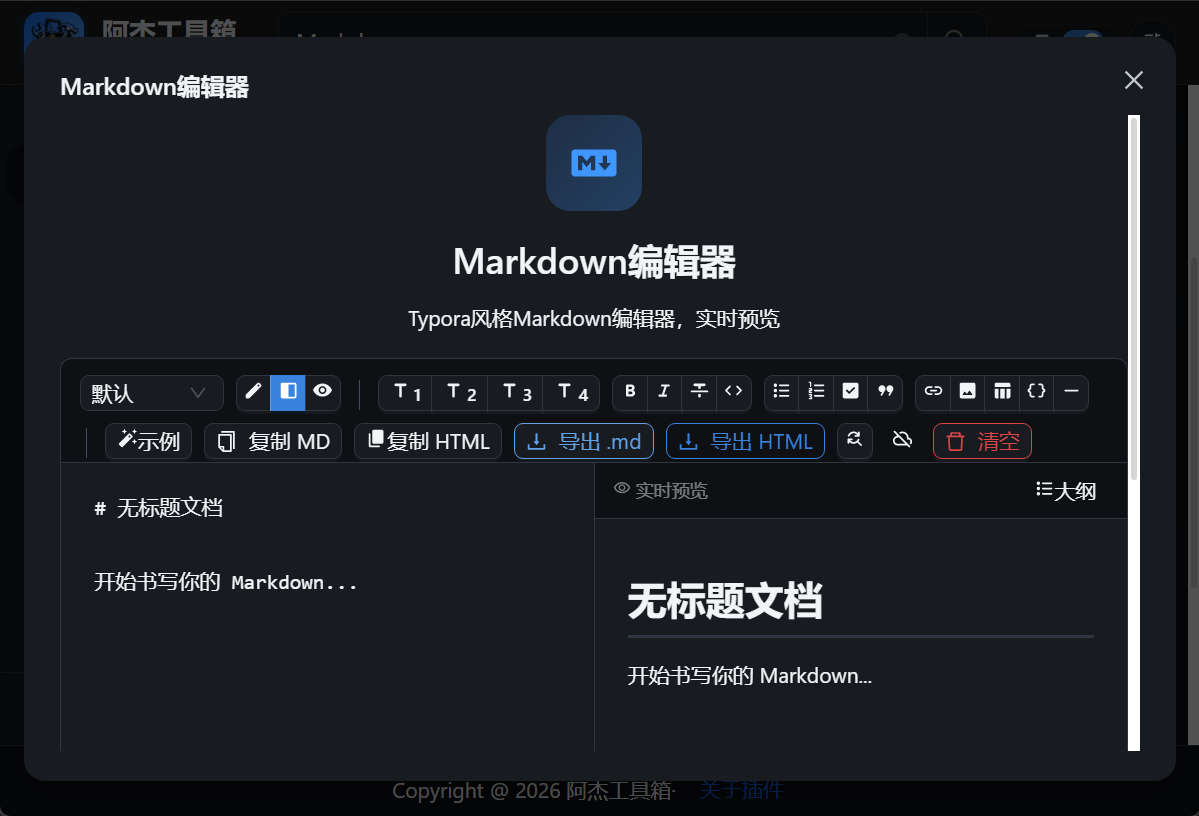The image size is (1199, 816).
Task: Insert horizontal rule
Action: [1071, 392]
